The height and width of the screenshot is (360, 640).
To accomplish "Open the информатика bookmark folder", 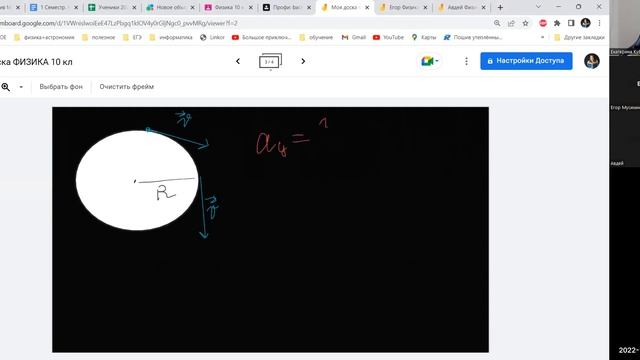I will 171,37.
